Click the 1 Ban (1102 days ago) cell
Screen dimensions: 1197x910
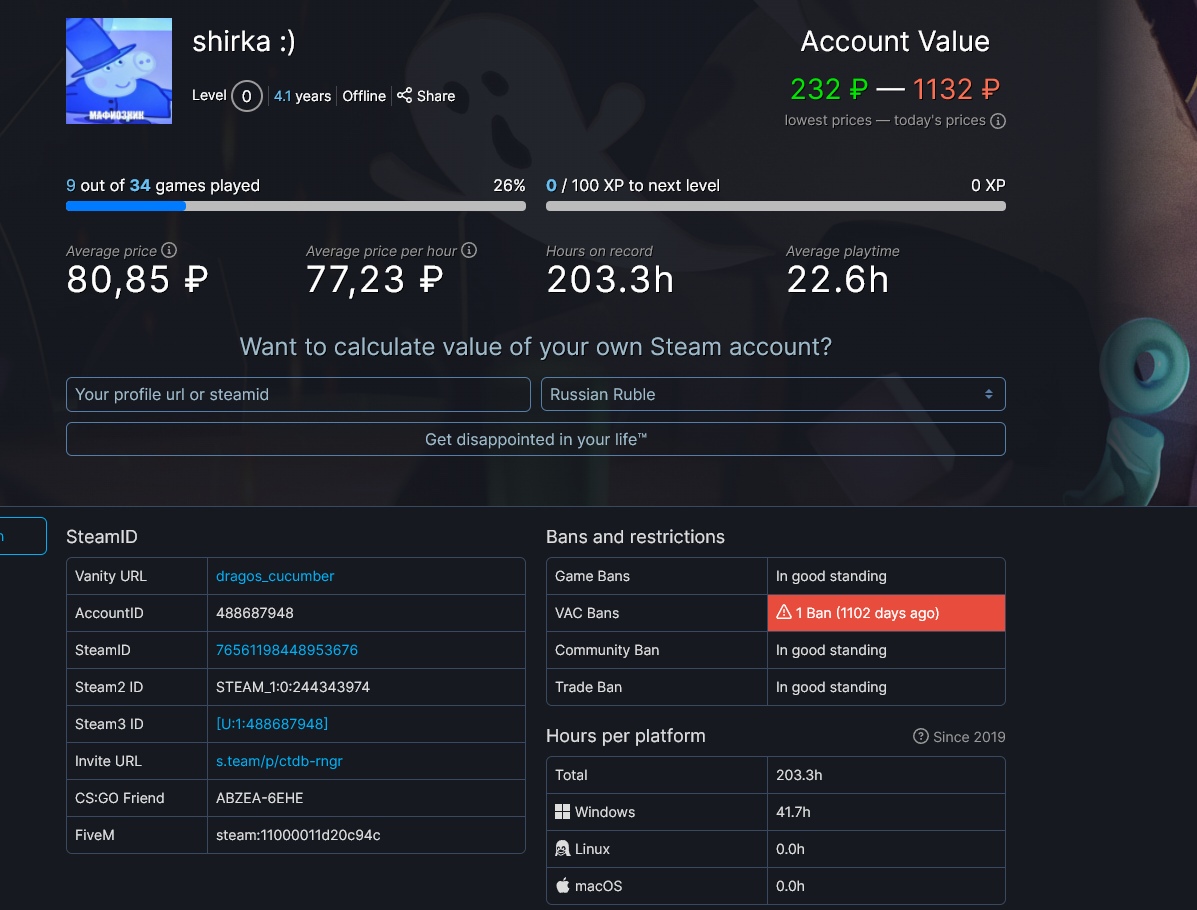coord(886,613)
